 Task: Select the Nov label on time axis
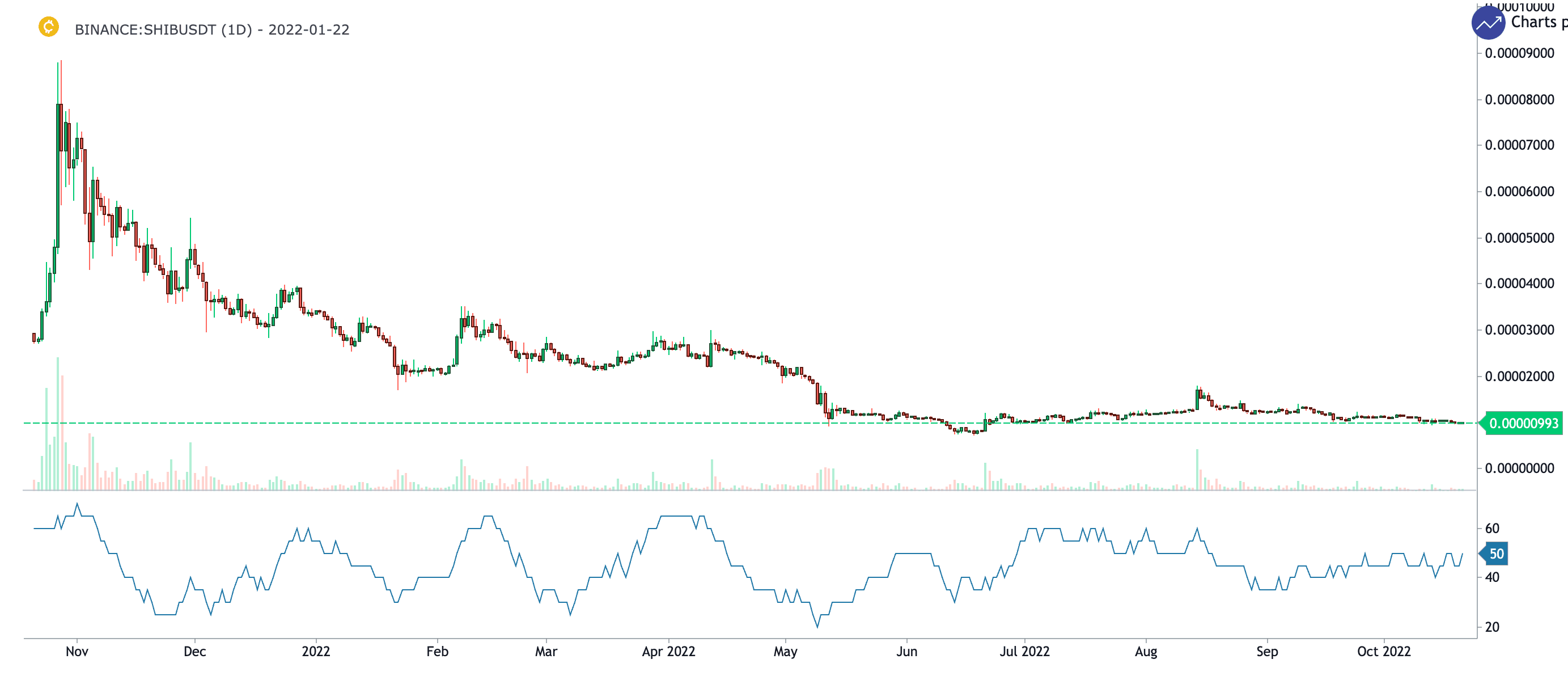click(x=77, y=652)
